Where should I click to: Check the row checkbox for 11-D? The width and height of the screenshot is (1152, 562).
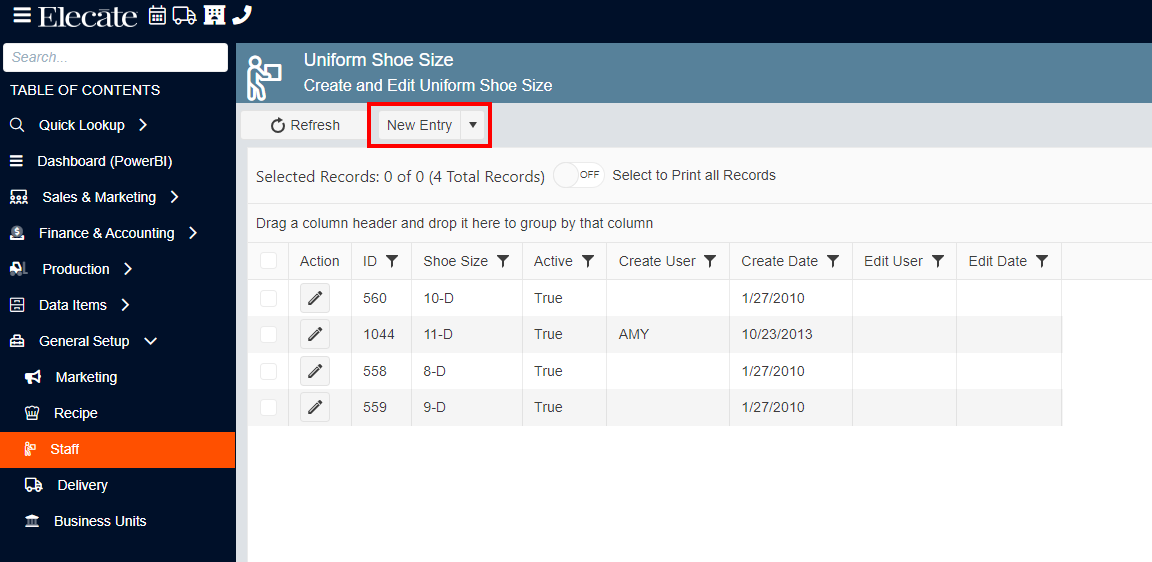click(268, 334)
